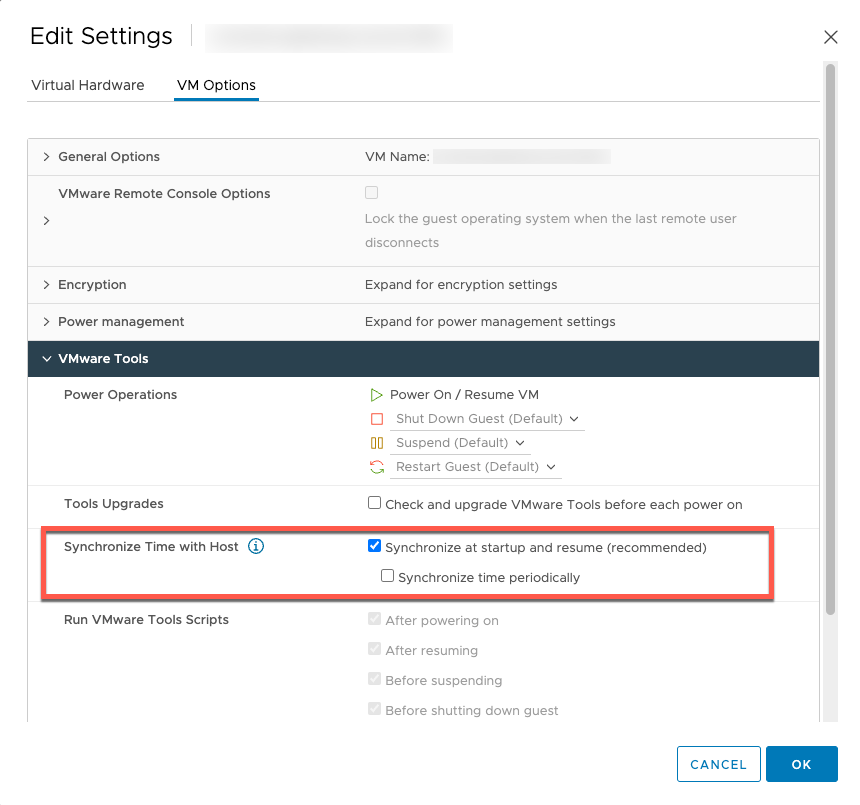Select the VM Options tab
The width and height of the screenshot is (860, 805).
click(216, 85)
